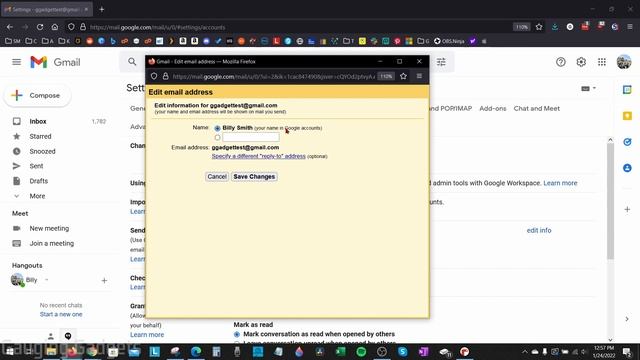Open Google account profile avatar
The image size is (640, 360).
(624, 62)
